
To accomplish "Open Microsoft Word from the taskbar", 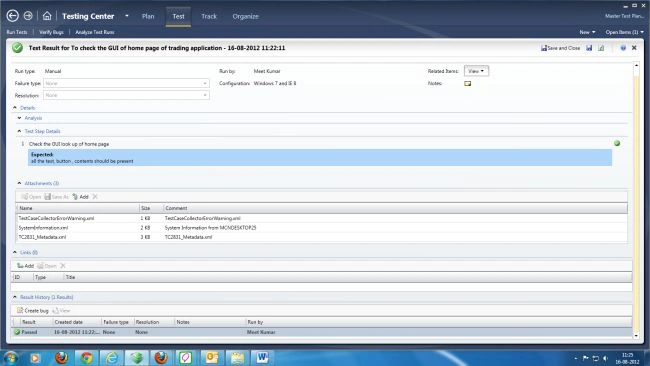I will (x=262, y=357).
